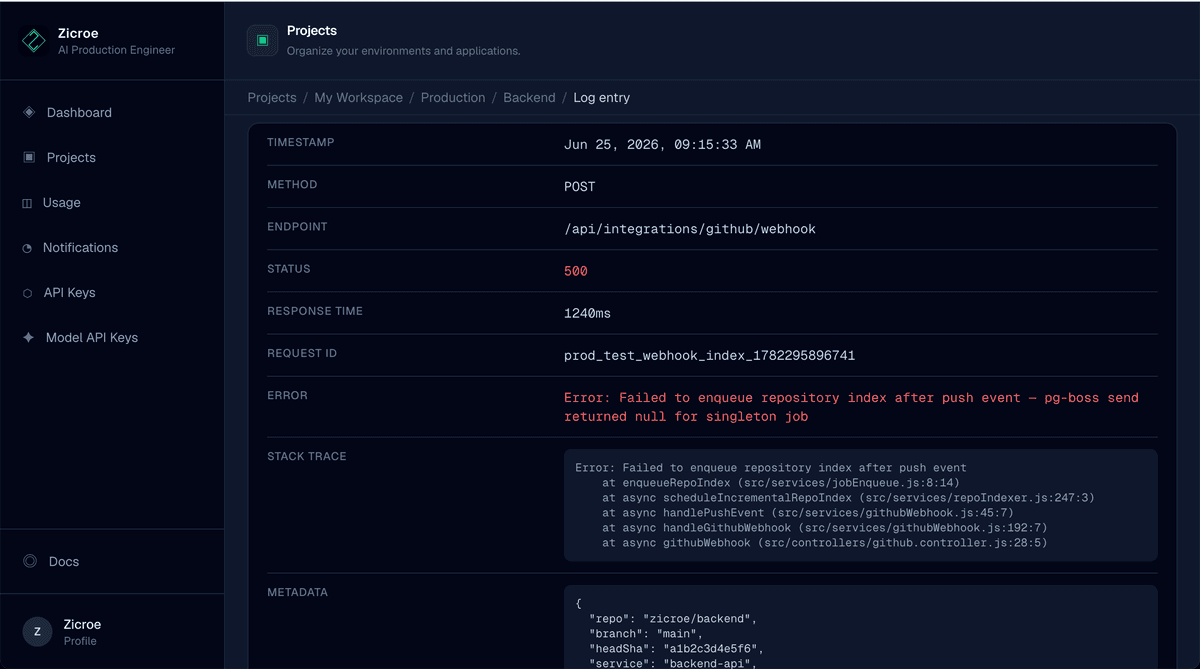The width and height of the screenshot is (1200, 669).
Task: Click the STACK TRACE label
Action: pyautogui.click(x=306, y=455)
